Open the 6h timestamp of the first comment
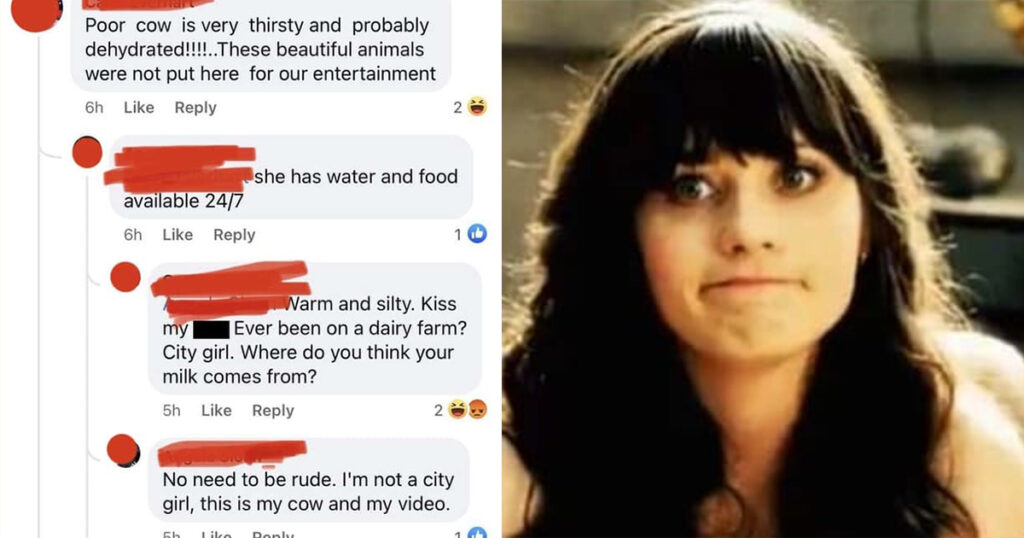 [94, 107]
